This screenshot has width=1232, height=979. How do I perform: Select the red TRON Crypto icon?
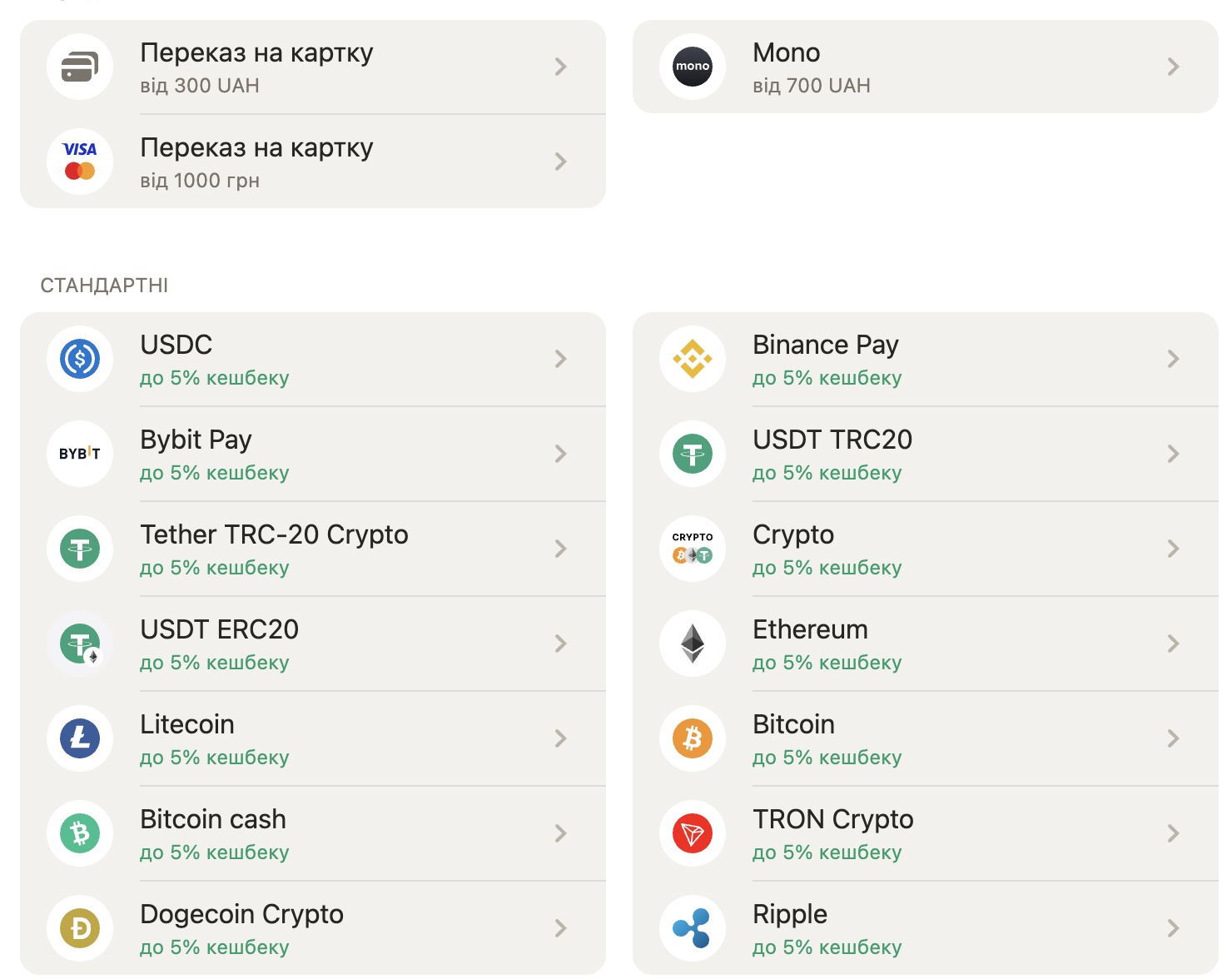pos(693,833)
